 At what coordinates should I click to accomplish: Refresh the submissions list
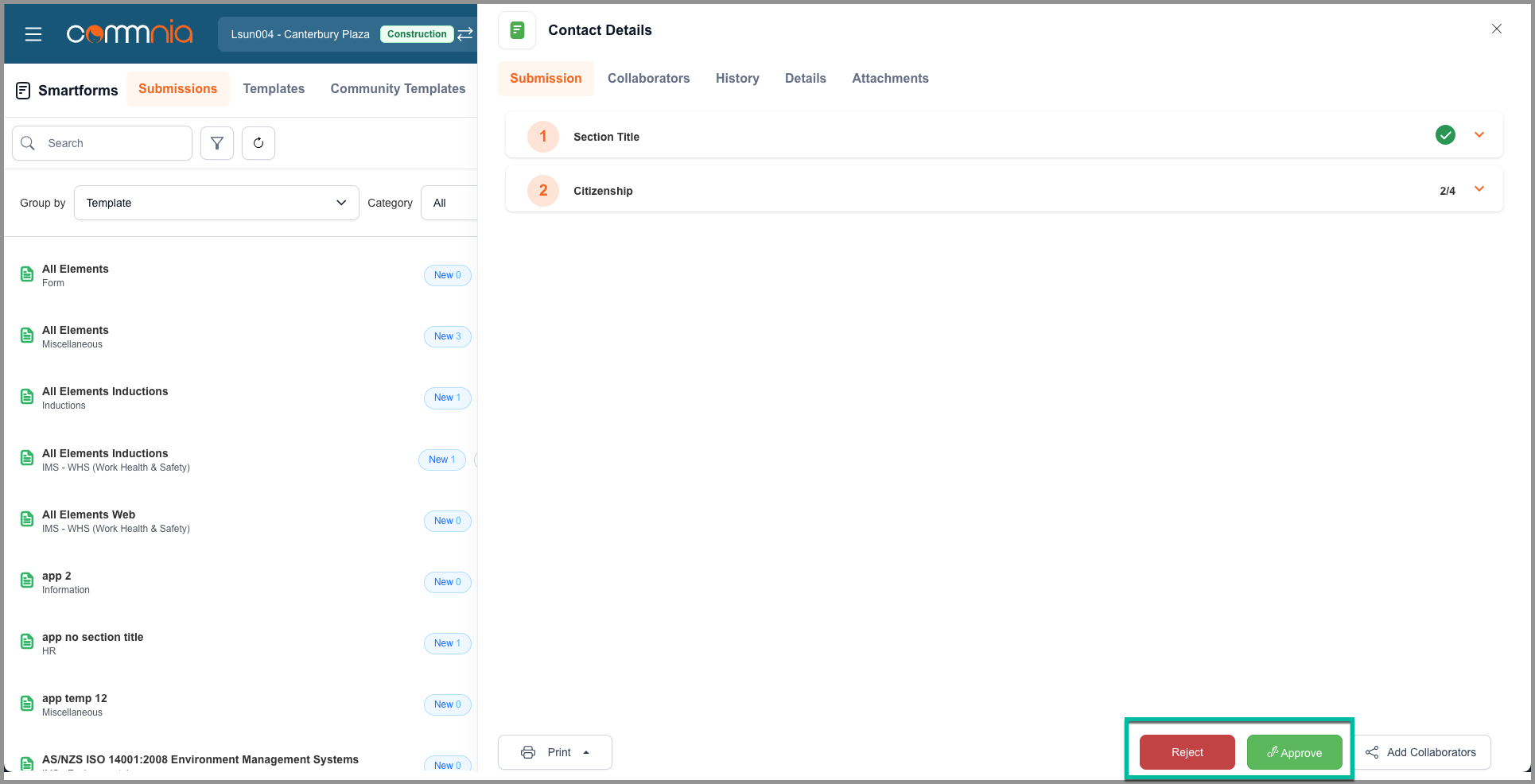(258, 143)
